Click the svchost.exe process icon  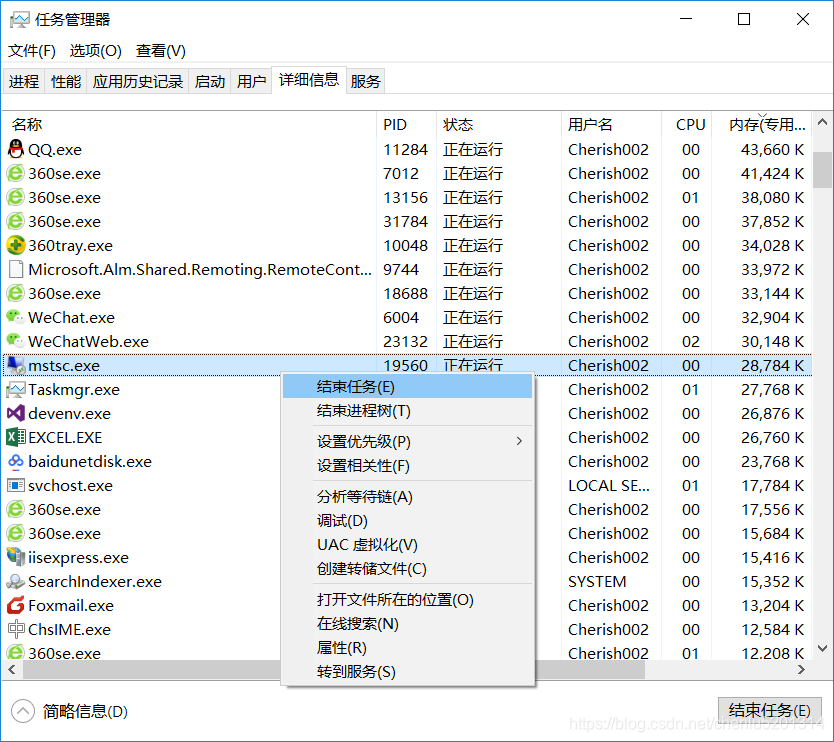point(16,485)
